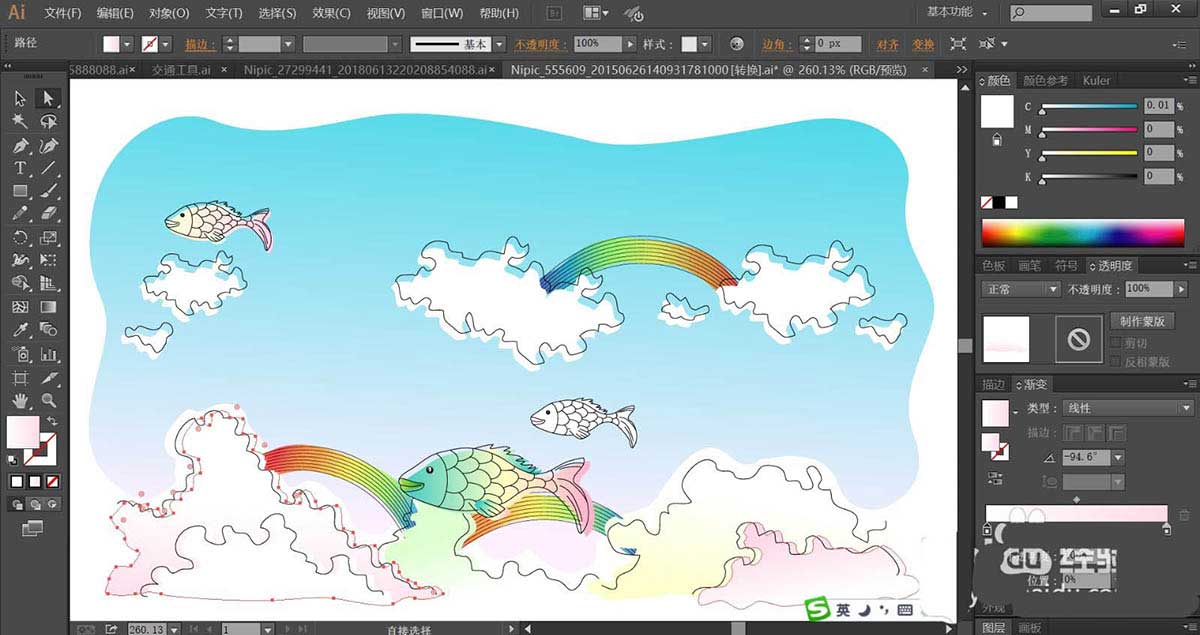The image size is (1200, 635).
Task: Open the 基本 brush definition dropdown
Action: click(500, 44)
